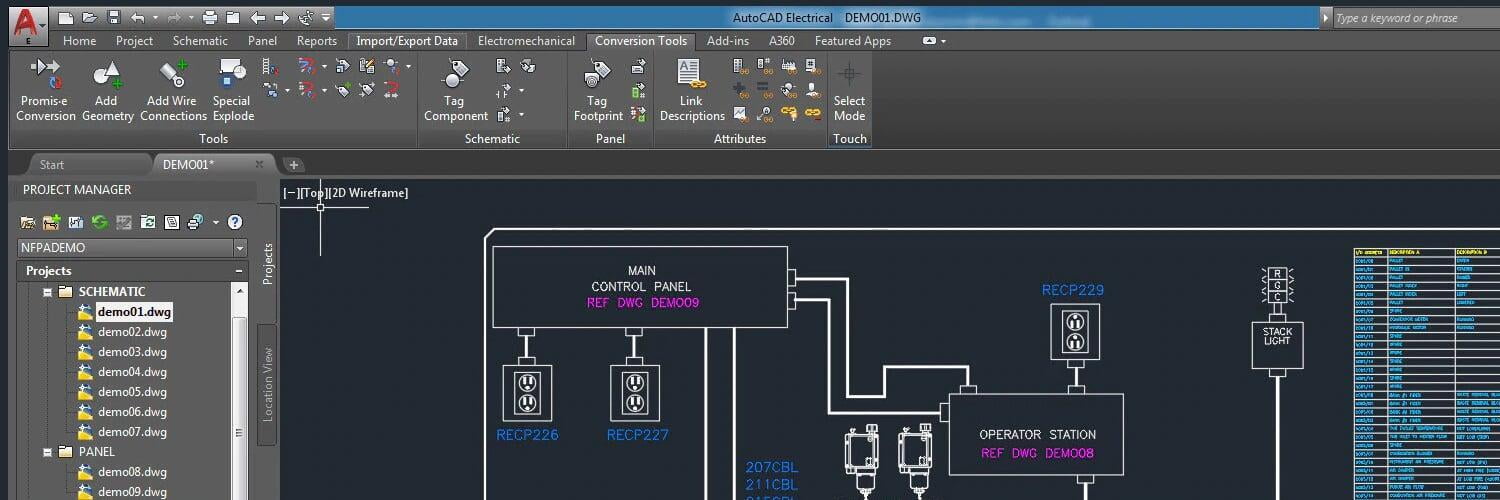
Task: Switch to the Project ribbon tab
Action: click(135, 41)
